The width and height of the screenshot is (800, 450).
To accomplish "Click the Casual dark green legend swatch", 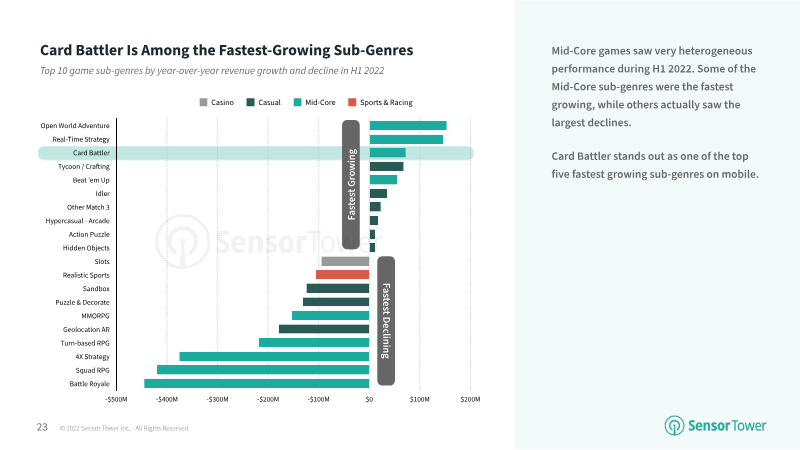I will coord(251,103).
